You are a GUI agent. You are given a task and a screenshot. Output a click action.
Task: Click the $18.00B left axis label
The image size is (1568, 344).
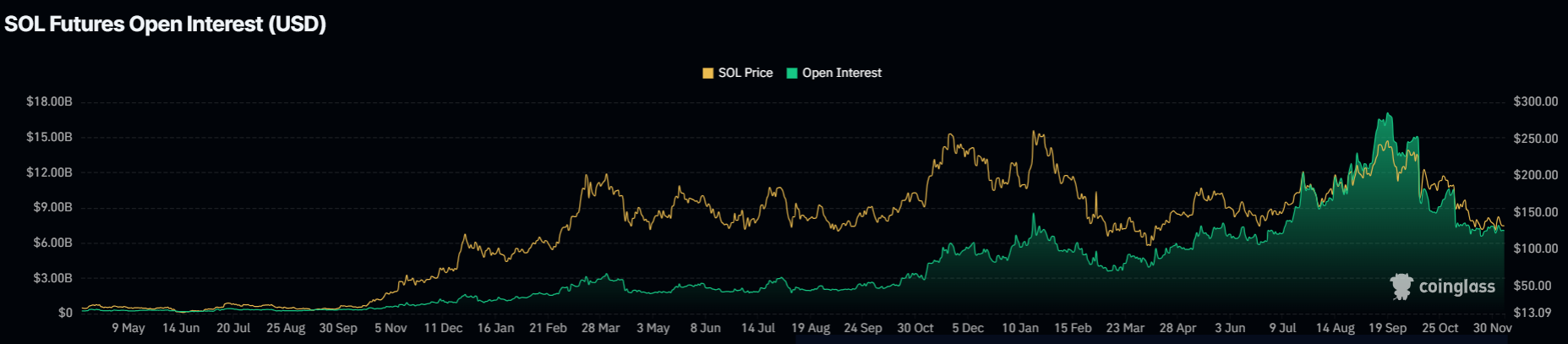pos(49,101)
